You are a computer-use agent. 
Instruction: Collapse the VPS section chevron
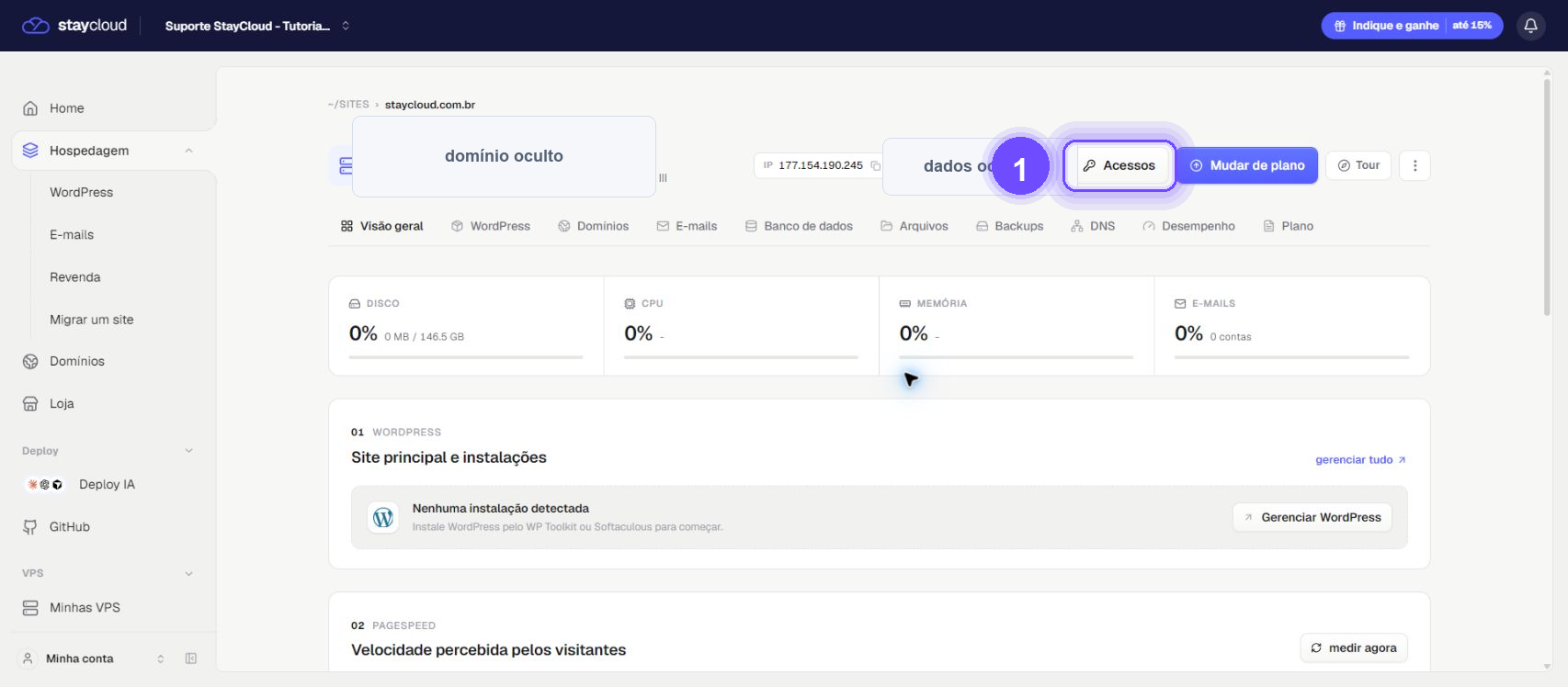[188, 573]
